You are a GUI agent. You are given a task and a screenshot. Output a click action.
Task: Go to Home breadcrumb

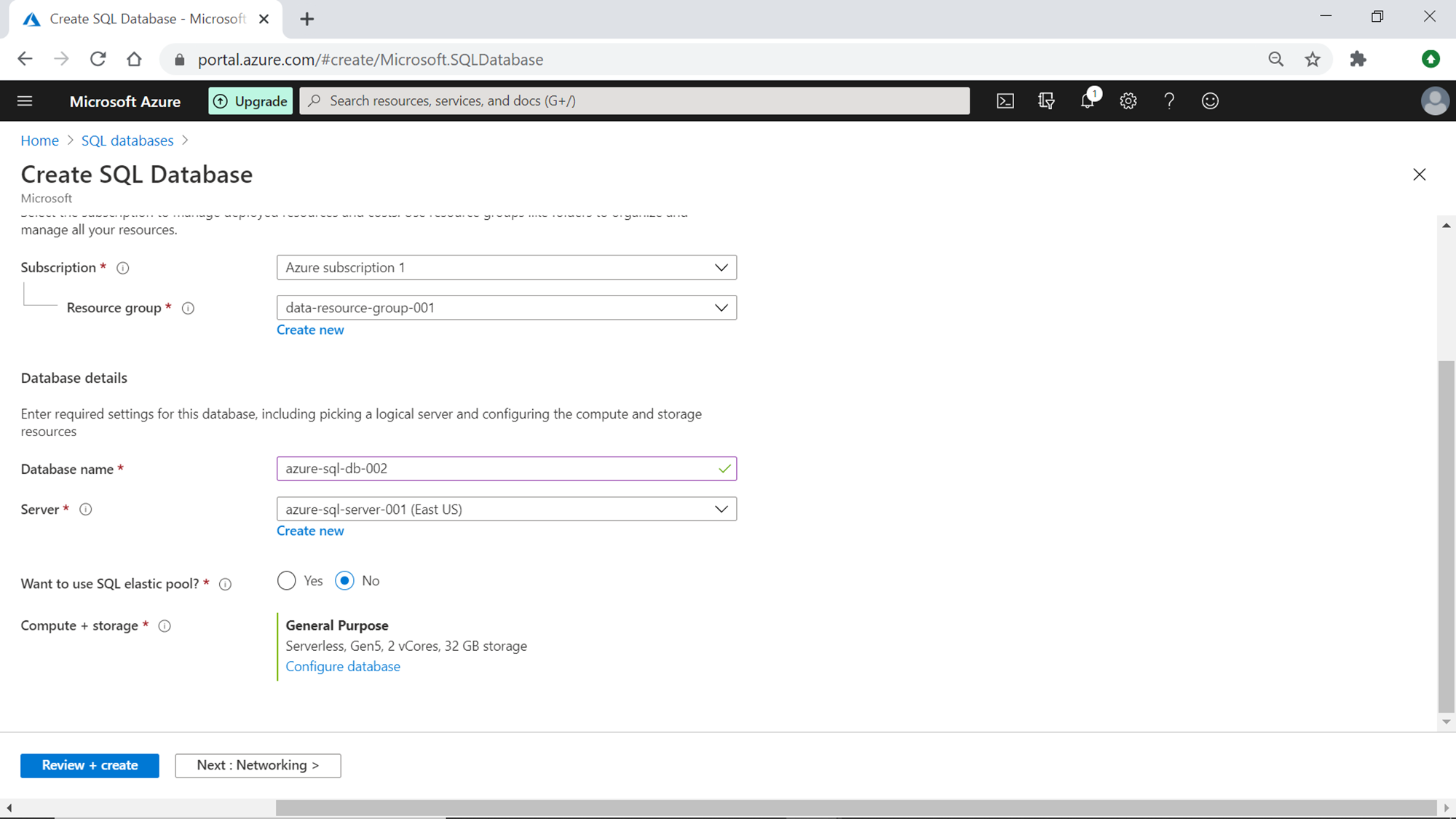pos(39,141)
